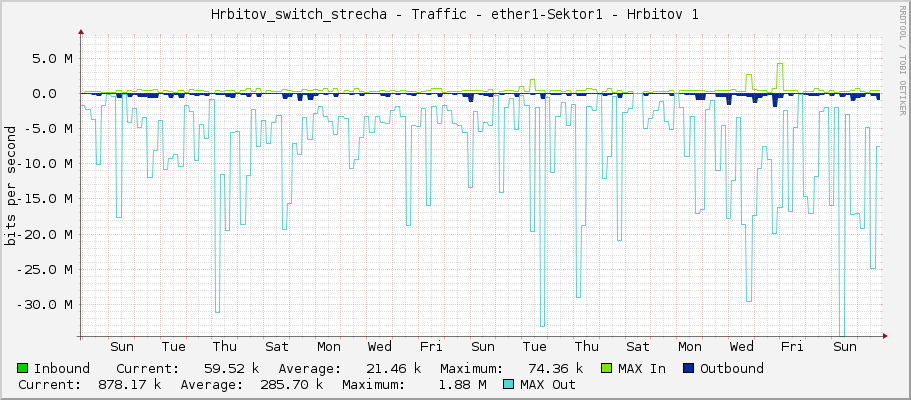Click the inbound average value '21.46 k'
This screenshot has width=911, height=400.
pos(393,368)
